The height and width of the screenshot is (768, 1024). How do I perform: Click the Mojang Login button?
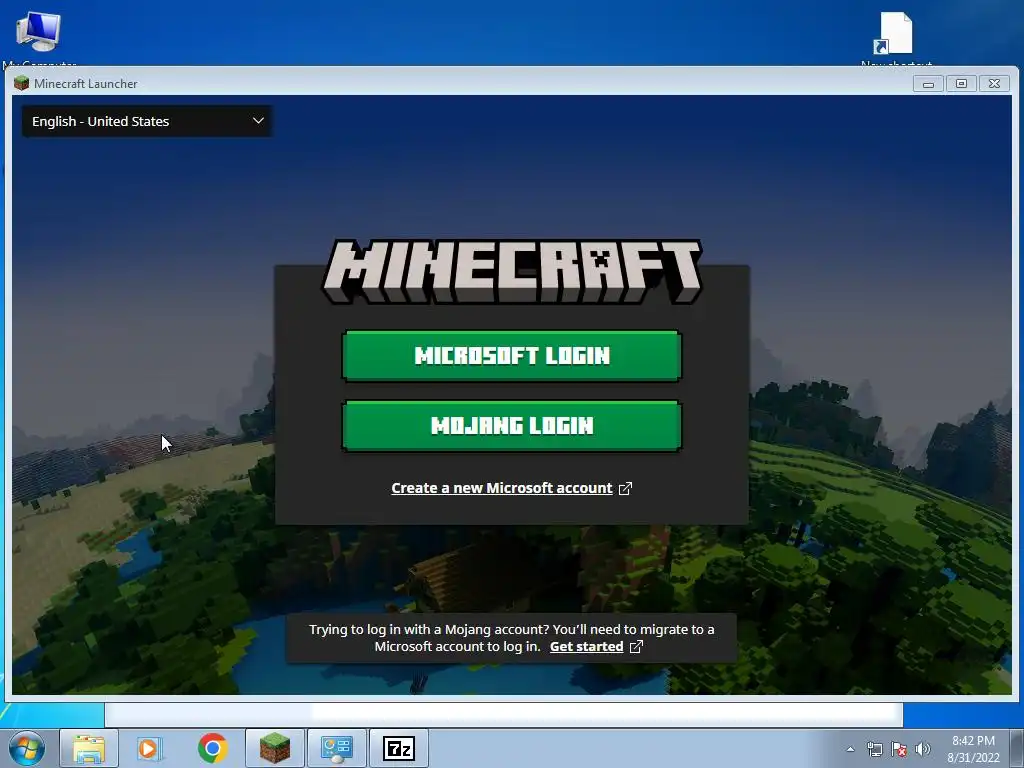click(x=511, y=426)
